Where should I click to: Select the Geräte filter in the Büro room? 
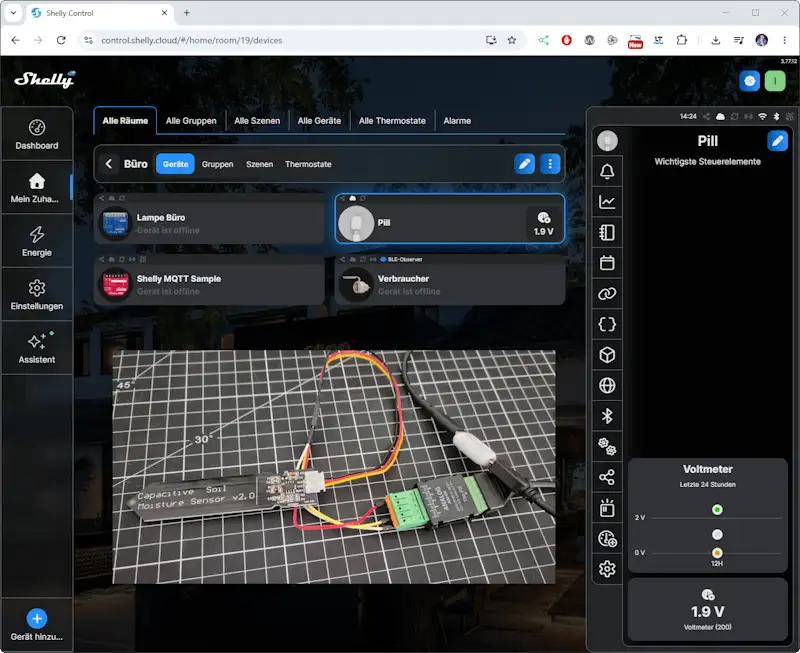point(176,164)
